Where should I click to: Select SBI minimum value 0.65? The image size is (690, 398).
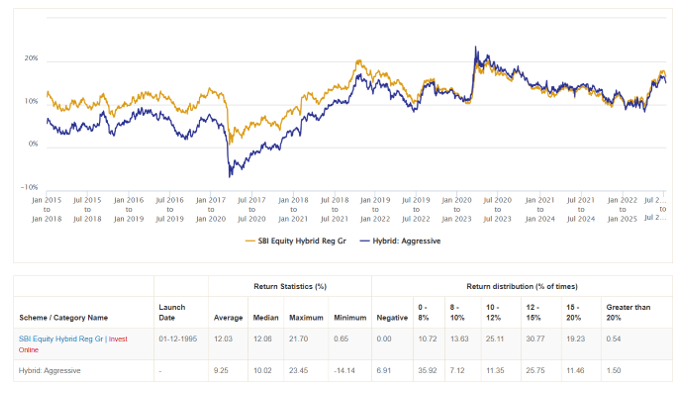point(341,339)
